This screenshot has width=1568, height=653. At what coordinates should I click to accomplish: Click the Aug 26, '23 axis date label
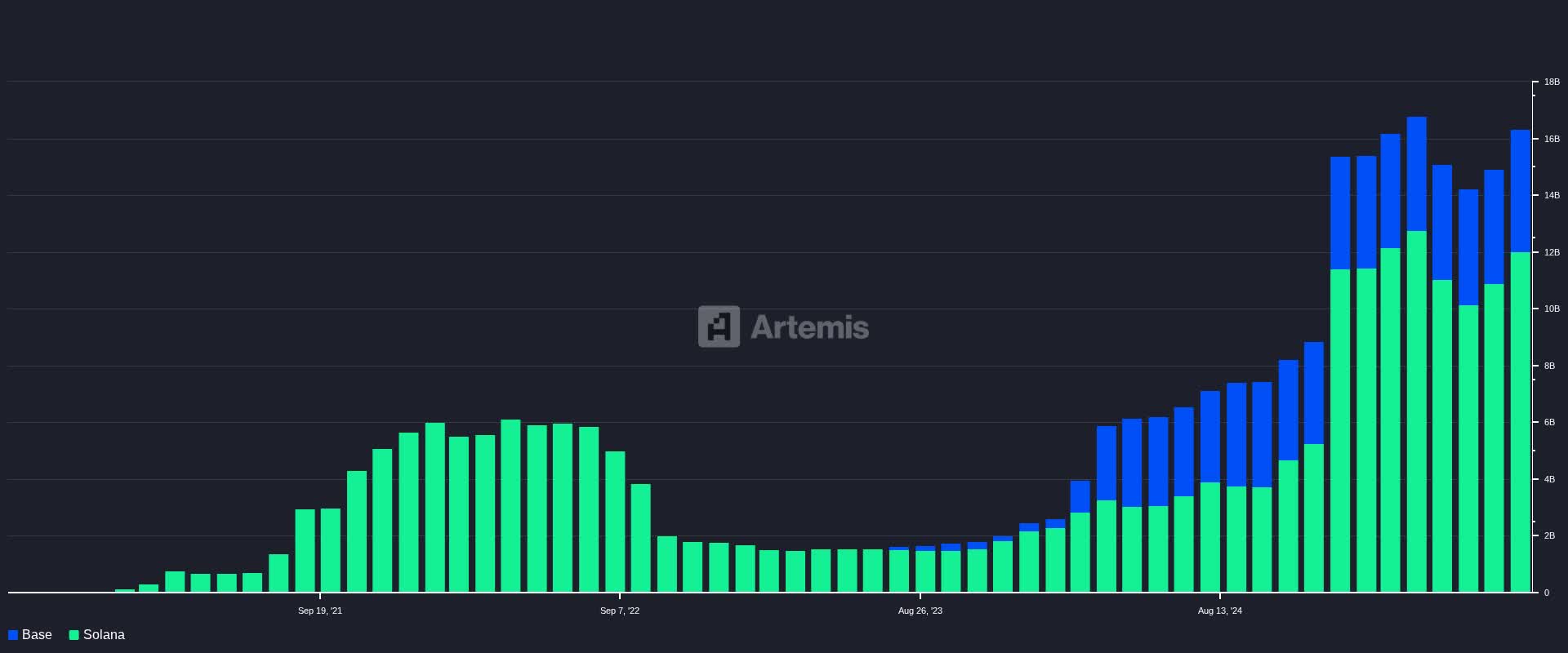click(920, 611)
